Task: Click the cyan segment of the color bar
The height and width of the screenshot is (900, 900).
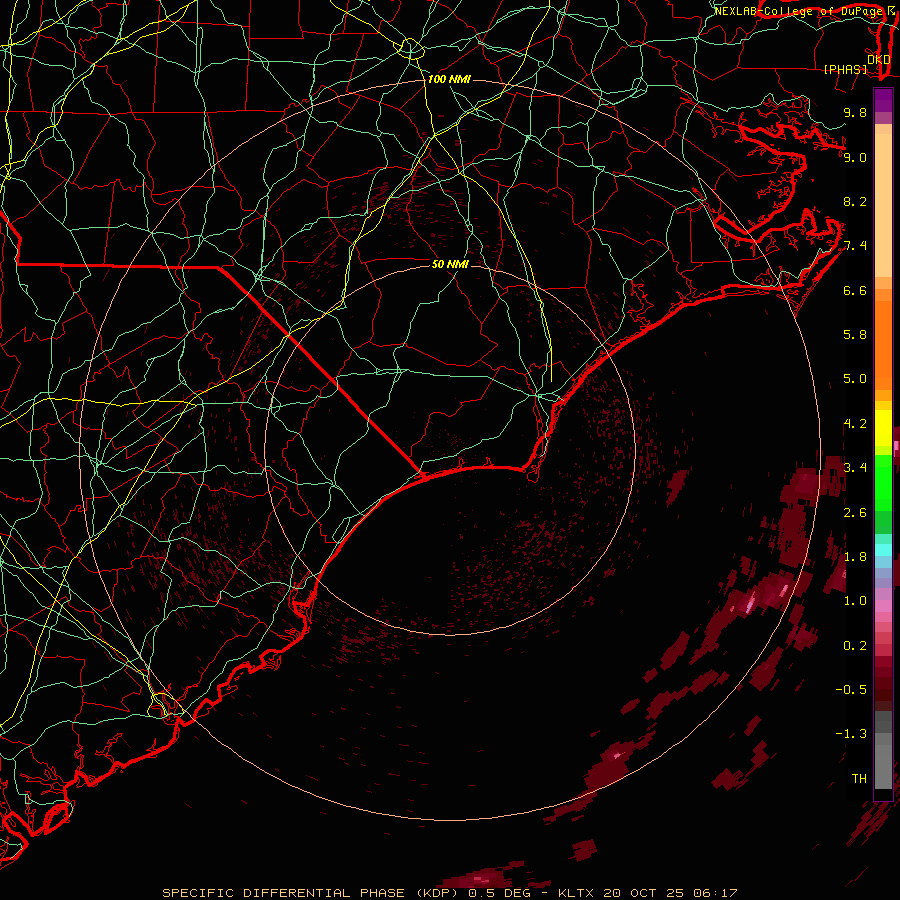Action: pos(883,550)
